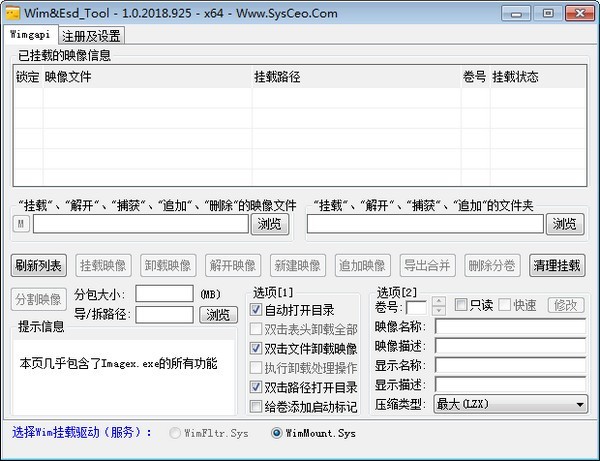Browse for folder using right 浏览 button

pos(566,224)
